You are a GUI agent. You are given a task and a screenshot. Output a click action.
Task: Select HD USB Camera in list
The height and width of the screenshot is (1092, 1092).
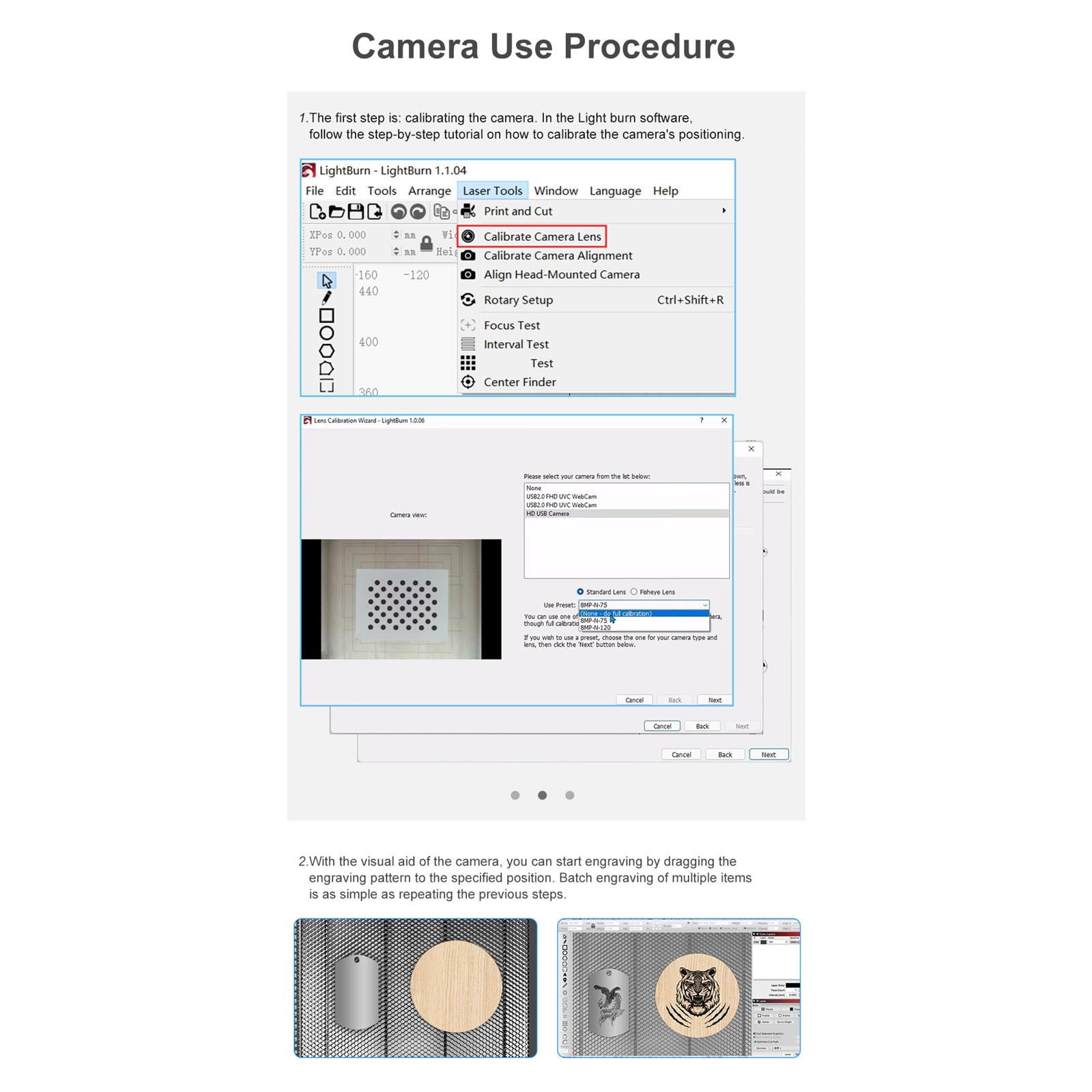[627, 514]
